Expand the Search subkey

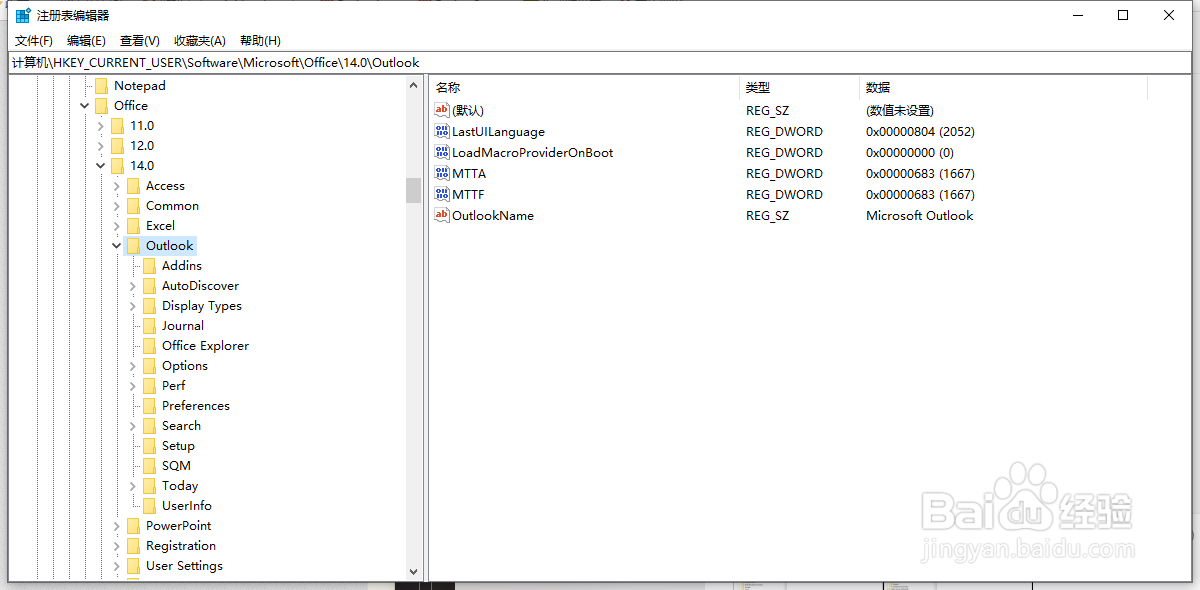pyautogui.click(x=132, y=425)
